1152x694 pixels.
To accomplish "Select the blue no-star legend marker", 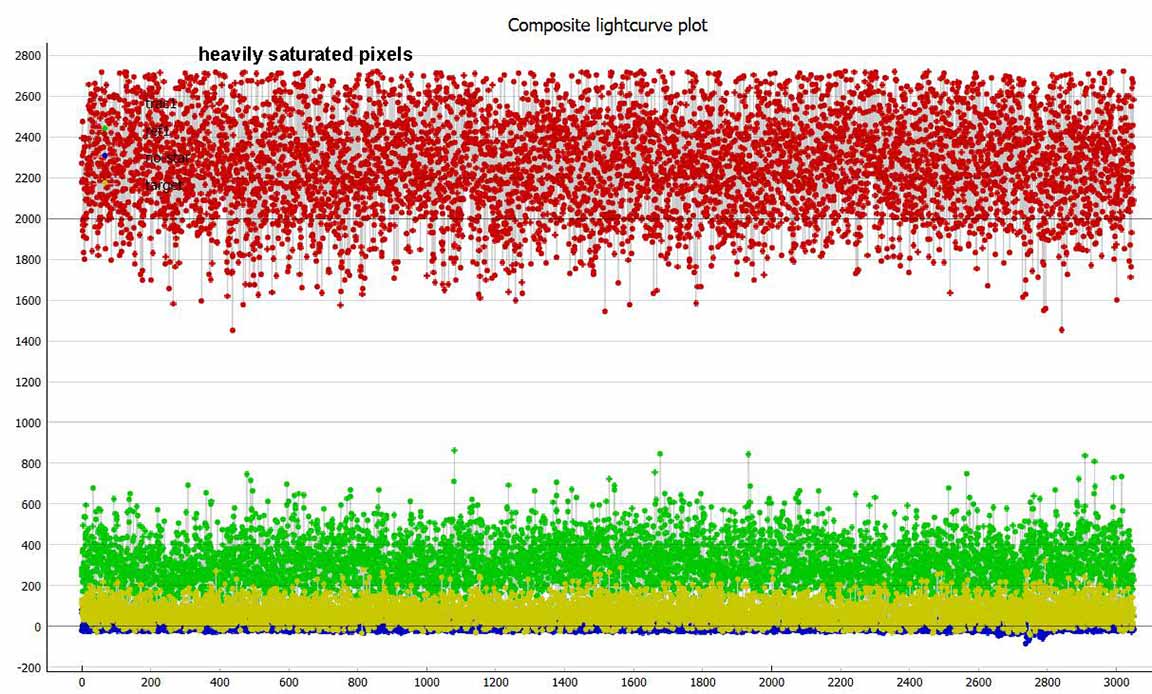I will (x=105, y=156).
